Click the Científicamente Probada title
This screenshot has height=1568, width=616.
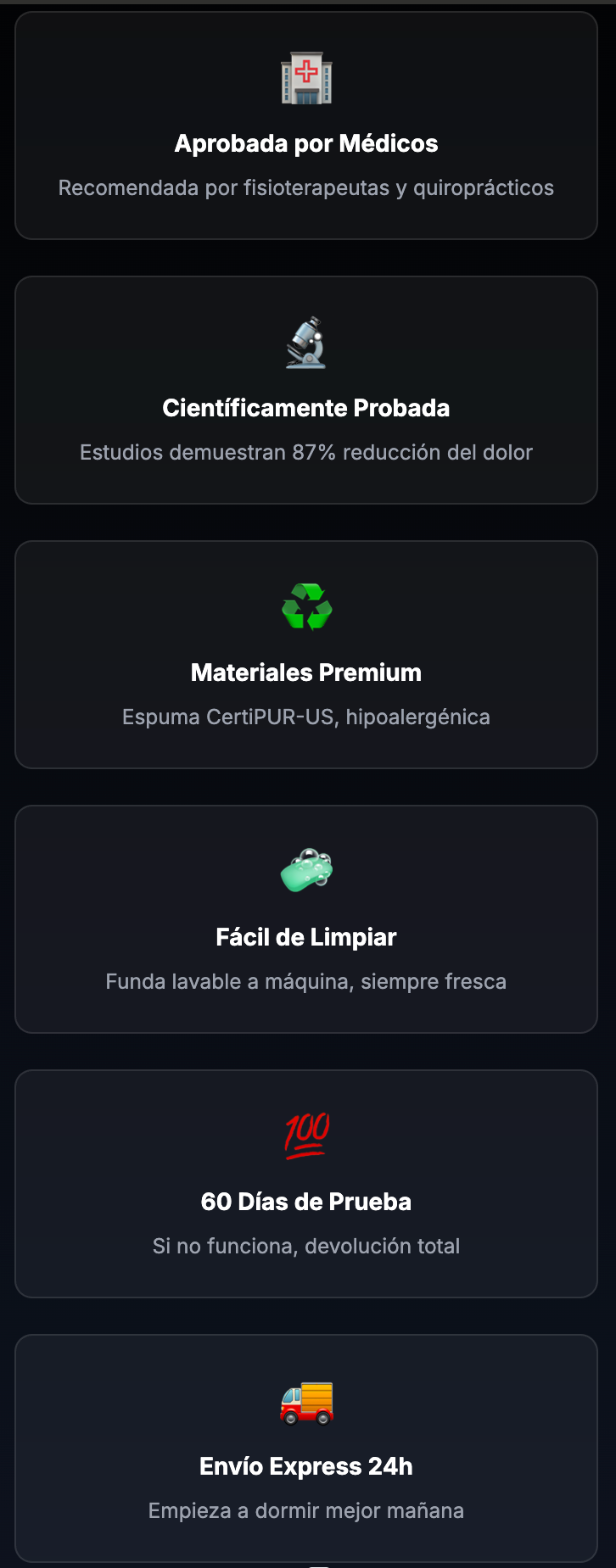pyautogui.click(x=306, y=408)
